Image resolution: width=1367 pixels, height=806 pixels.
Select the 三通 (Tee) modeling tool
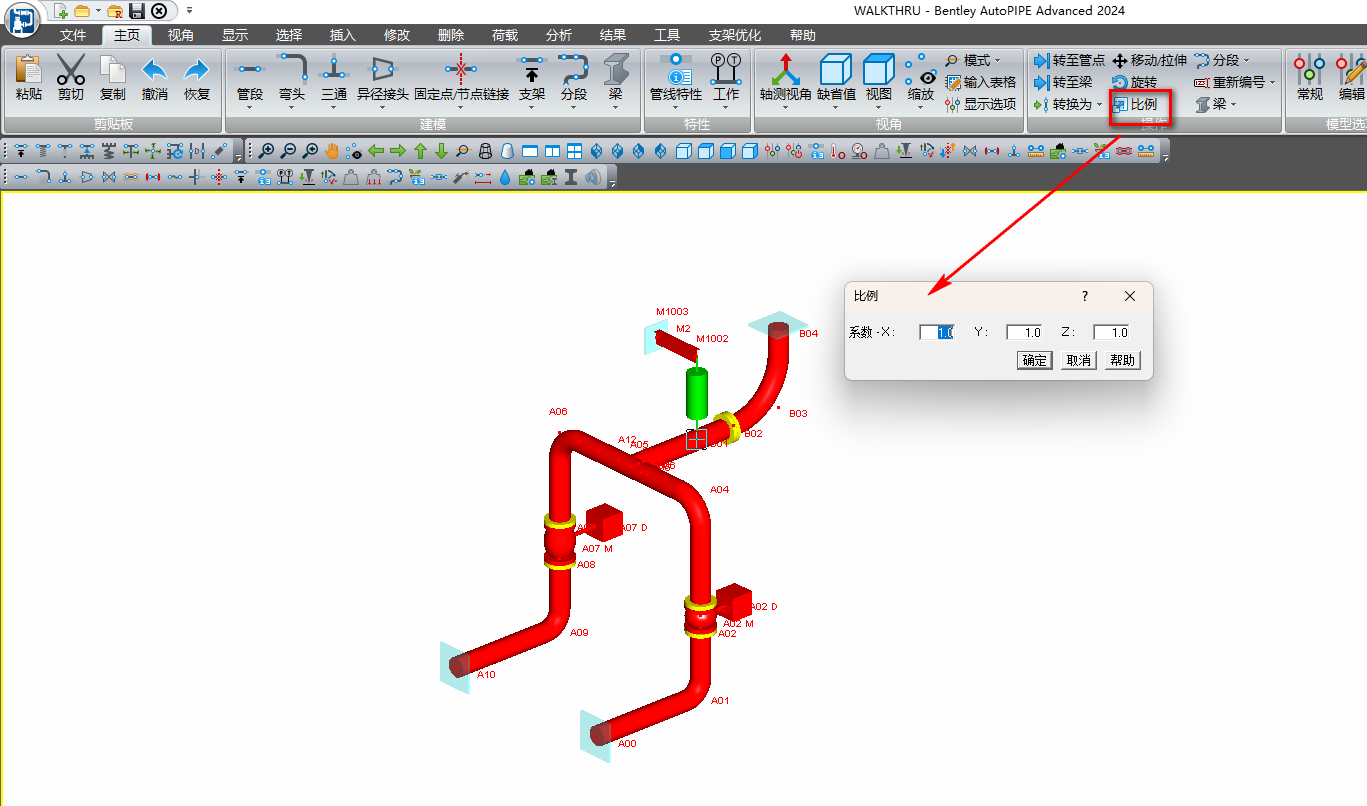pos(334,71)
